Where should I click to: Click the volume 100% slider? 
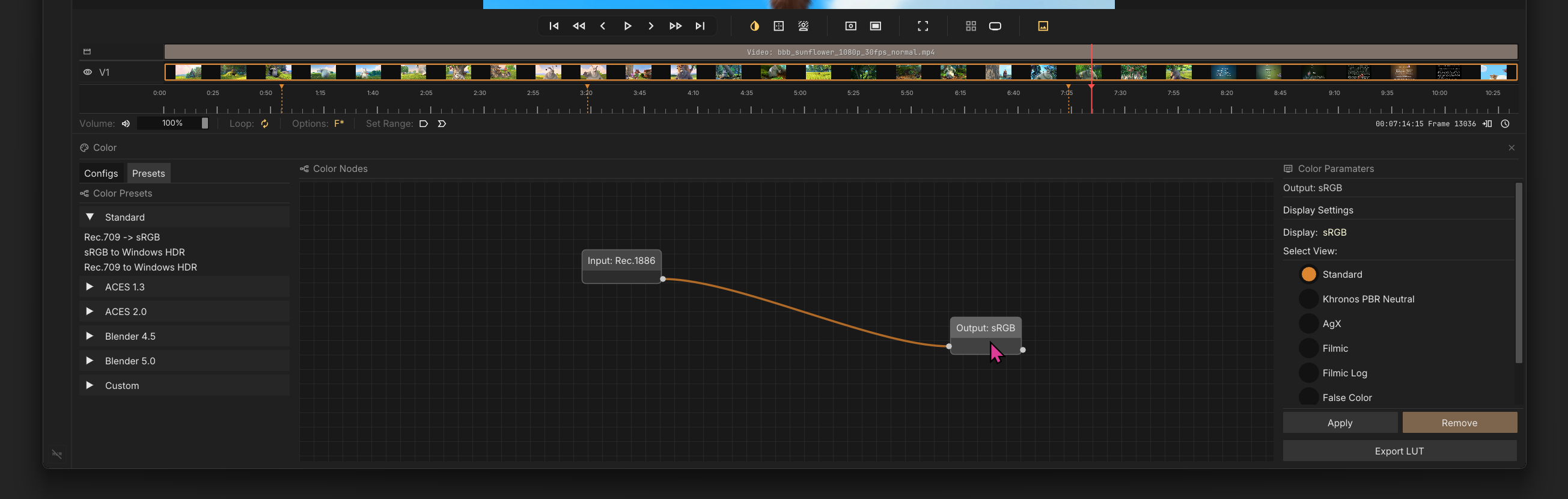pos(172,123)
